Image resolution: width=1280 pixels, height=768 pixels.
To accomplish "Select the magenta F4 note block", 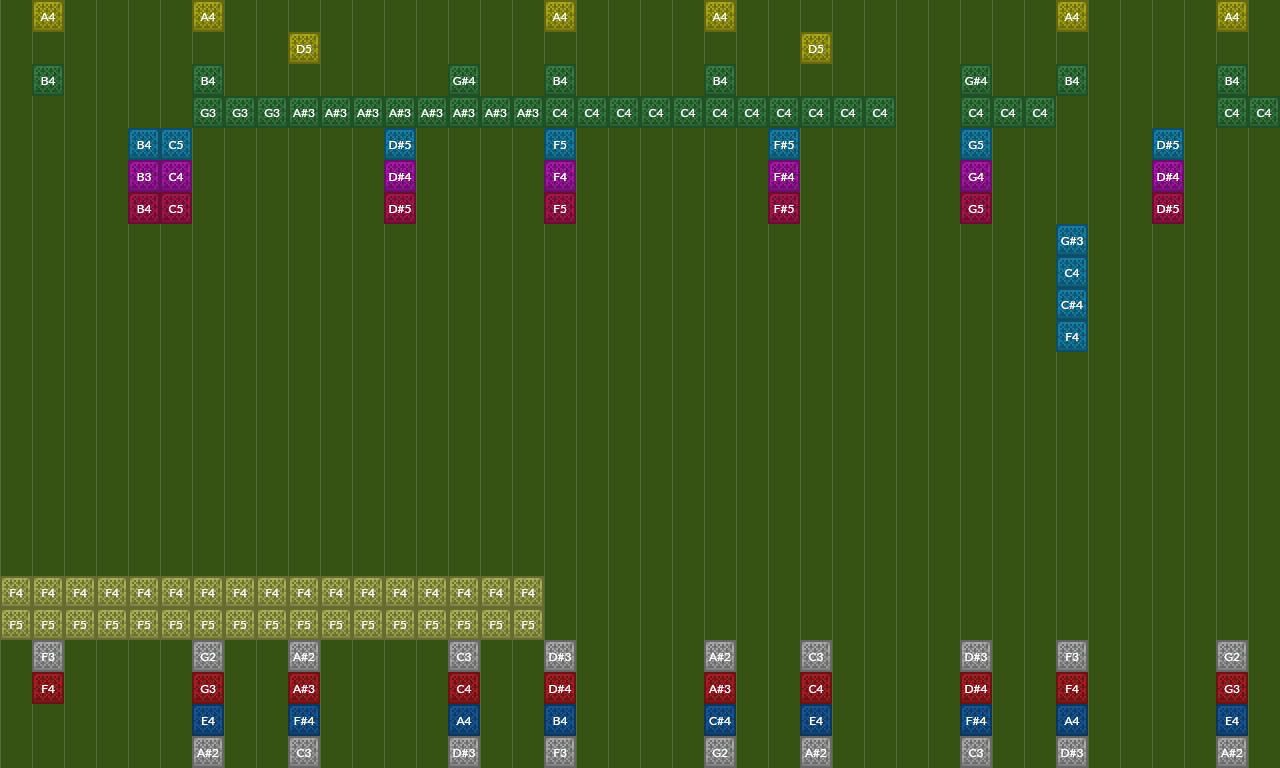I will click(560, 176).
